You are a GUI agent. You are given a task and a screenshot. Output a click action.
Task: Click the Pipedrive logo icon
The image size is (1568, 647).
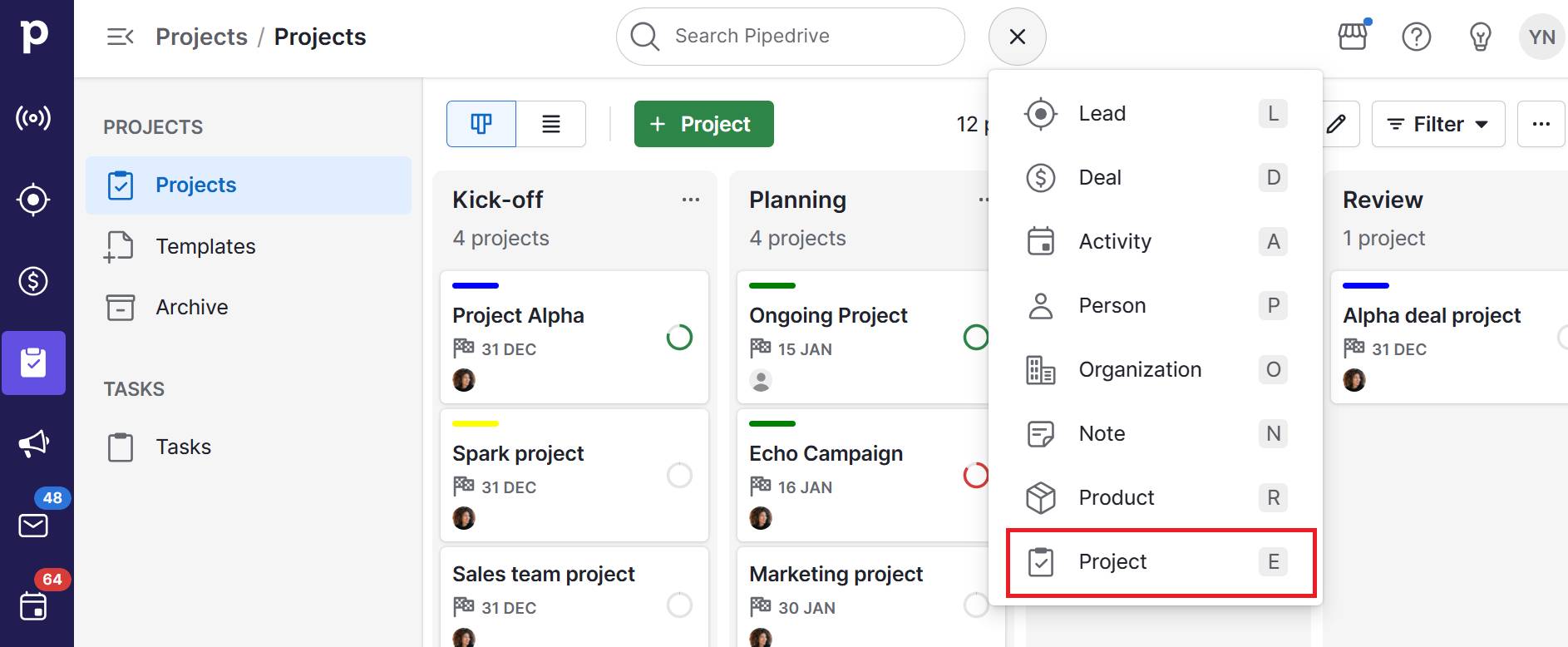[x=34, y=37]
